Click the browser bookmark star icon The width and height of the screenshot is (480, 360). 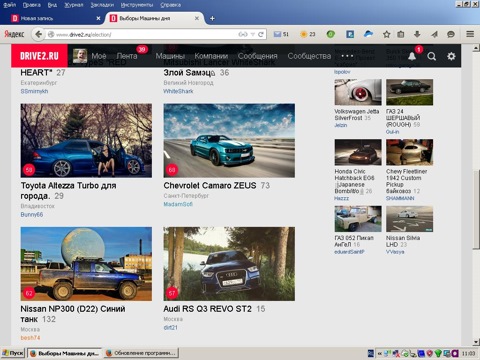click(x=386, y=34)
